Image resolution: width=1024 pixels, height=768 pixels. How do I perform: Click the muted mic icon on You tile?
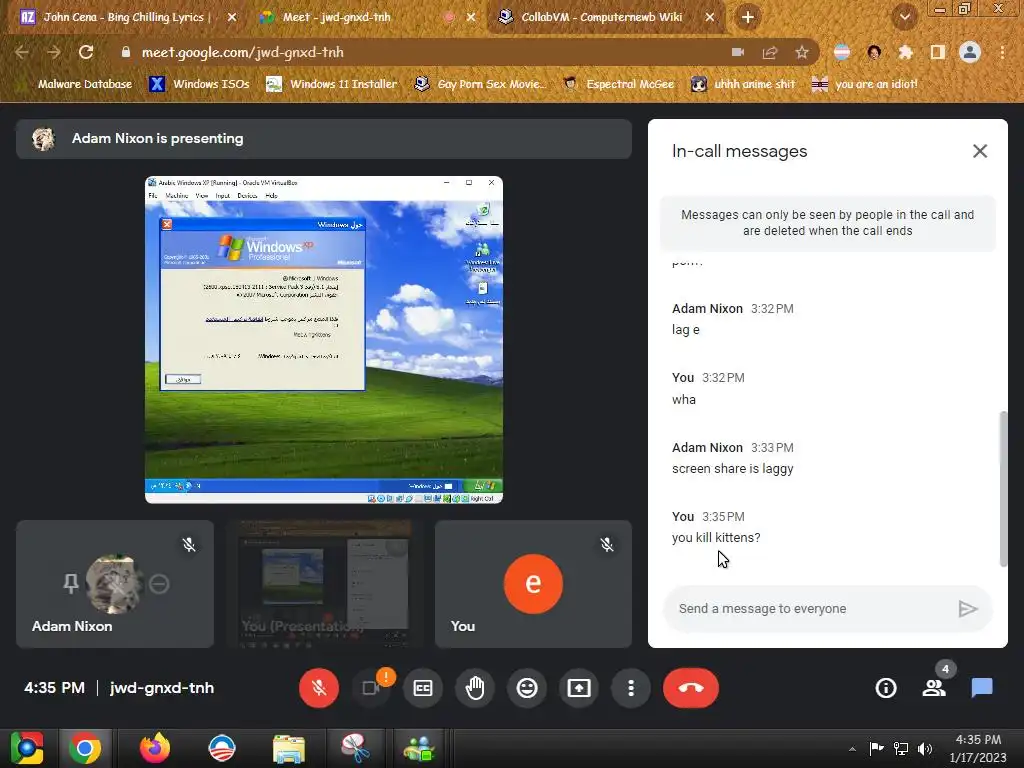click(607, 545)
